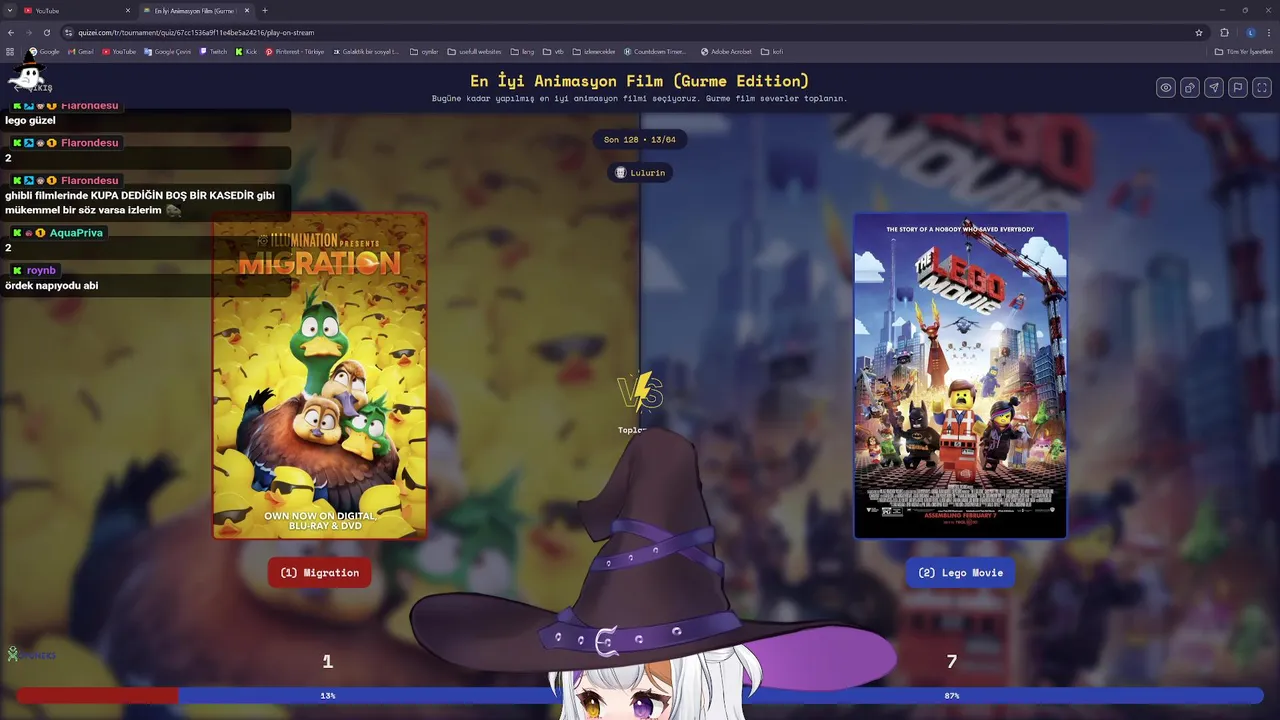Vote for (1) Migration button
This screenshot has height=720, width=1280.
point(320,573)
